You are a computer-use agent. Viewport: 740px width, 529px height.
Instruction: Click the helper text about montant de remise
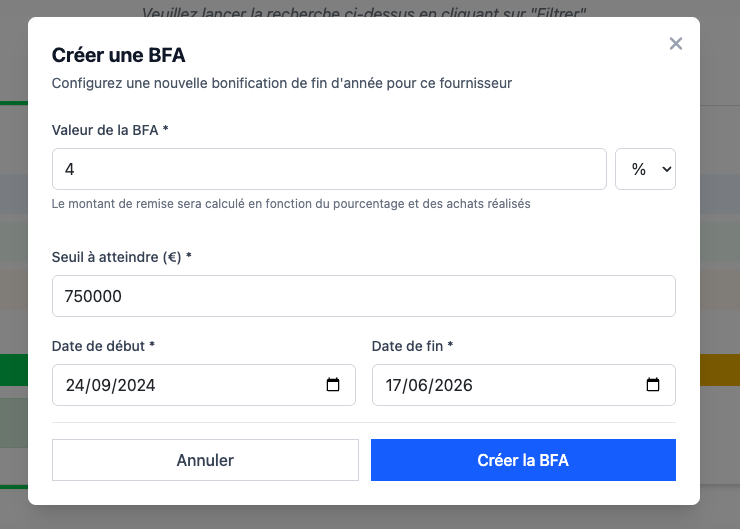tap(290, 204)
